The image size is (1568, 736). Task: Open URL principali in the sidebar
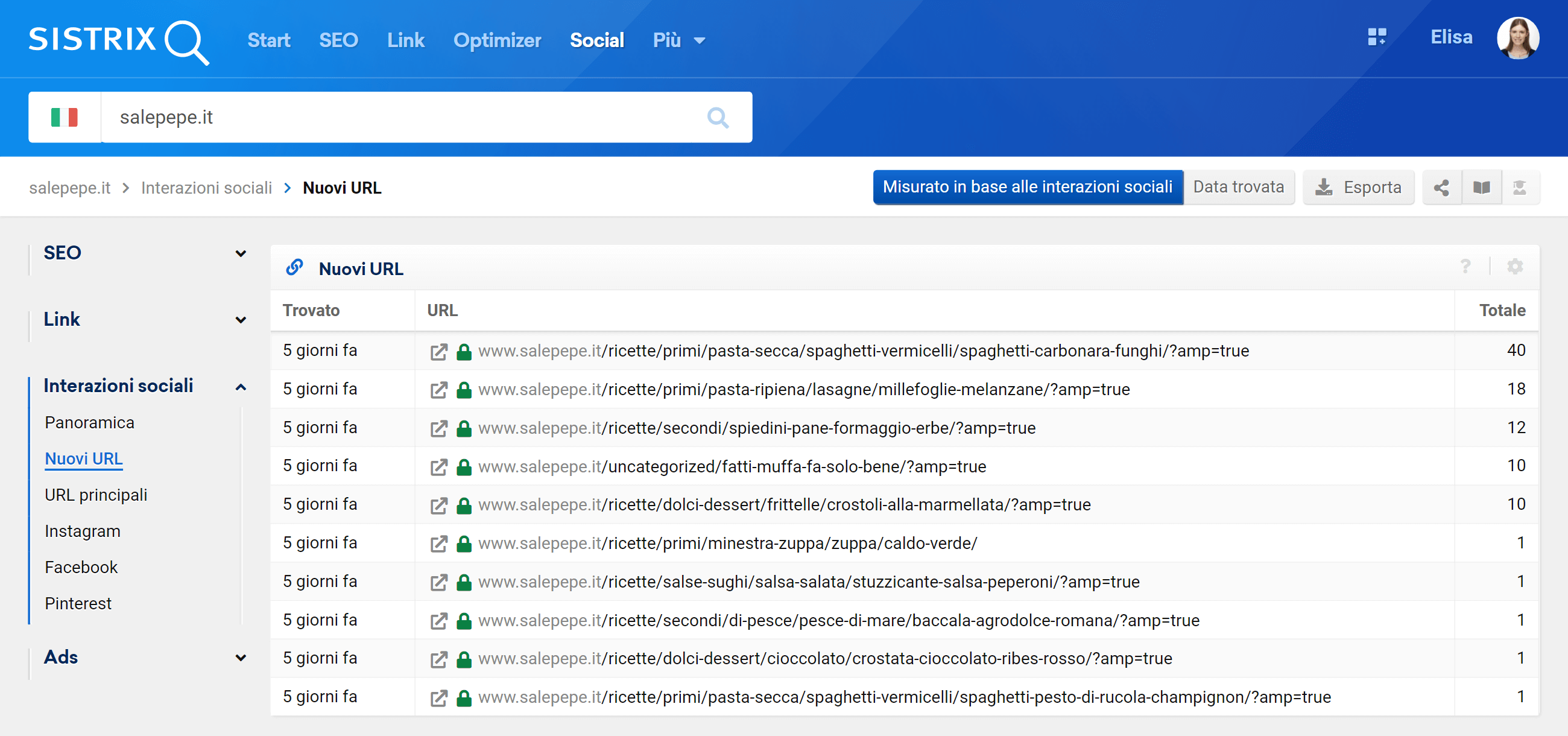[96, 495]
